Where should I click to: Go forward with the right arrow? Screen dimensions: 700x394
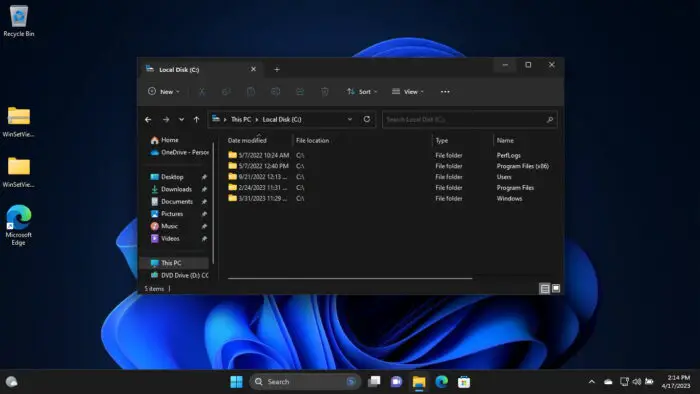[x=166, y=120]
